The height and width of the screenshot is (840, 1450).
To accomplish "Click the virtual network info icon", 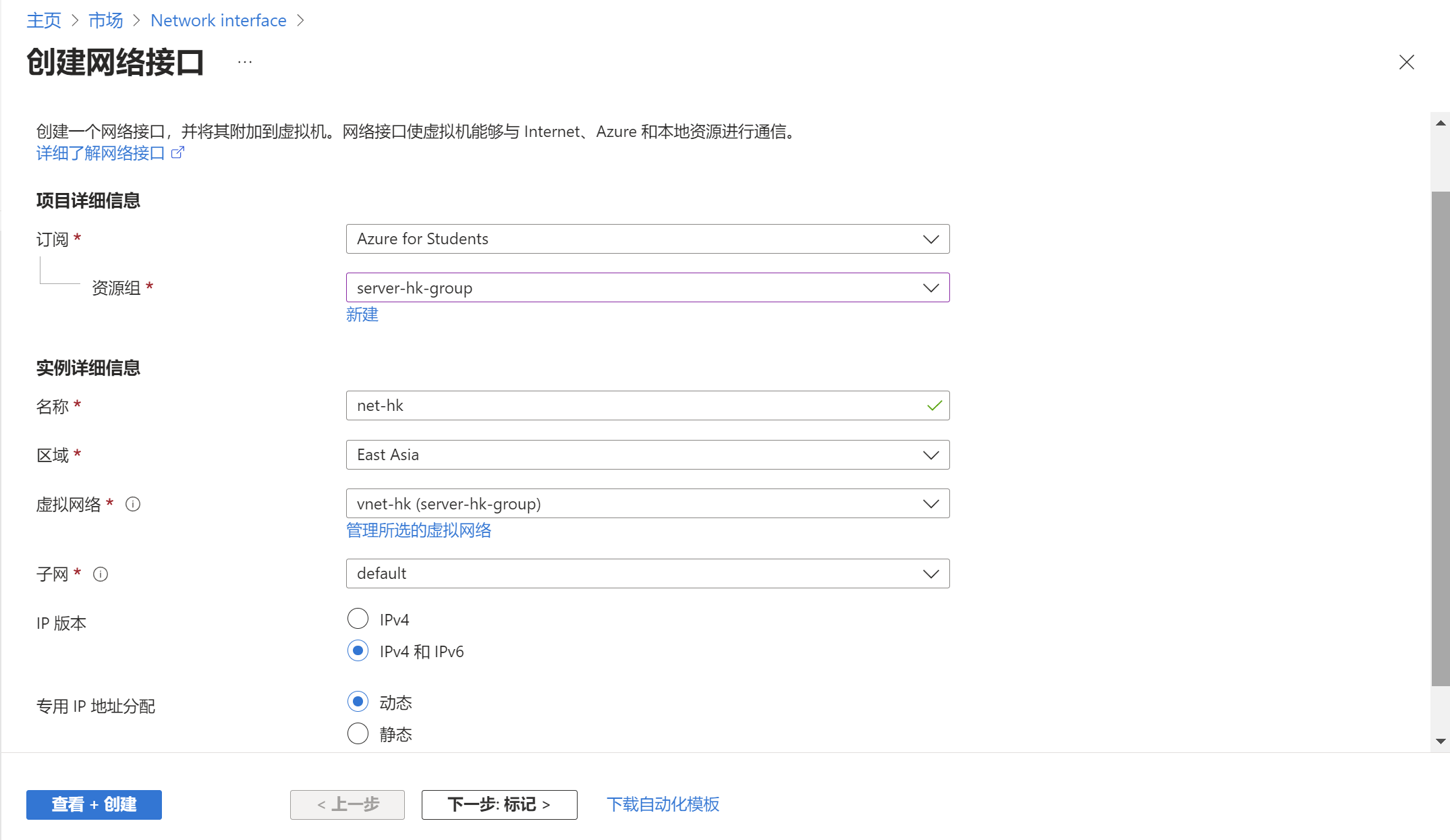I will 133,504.
